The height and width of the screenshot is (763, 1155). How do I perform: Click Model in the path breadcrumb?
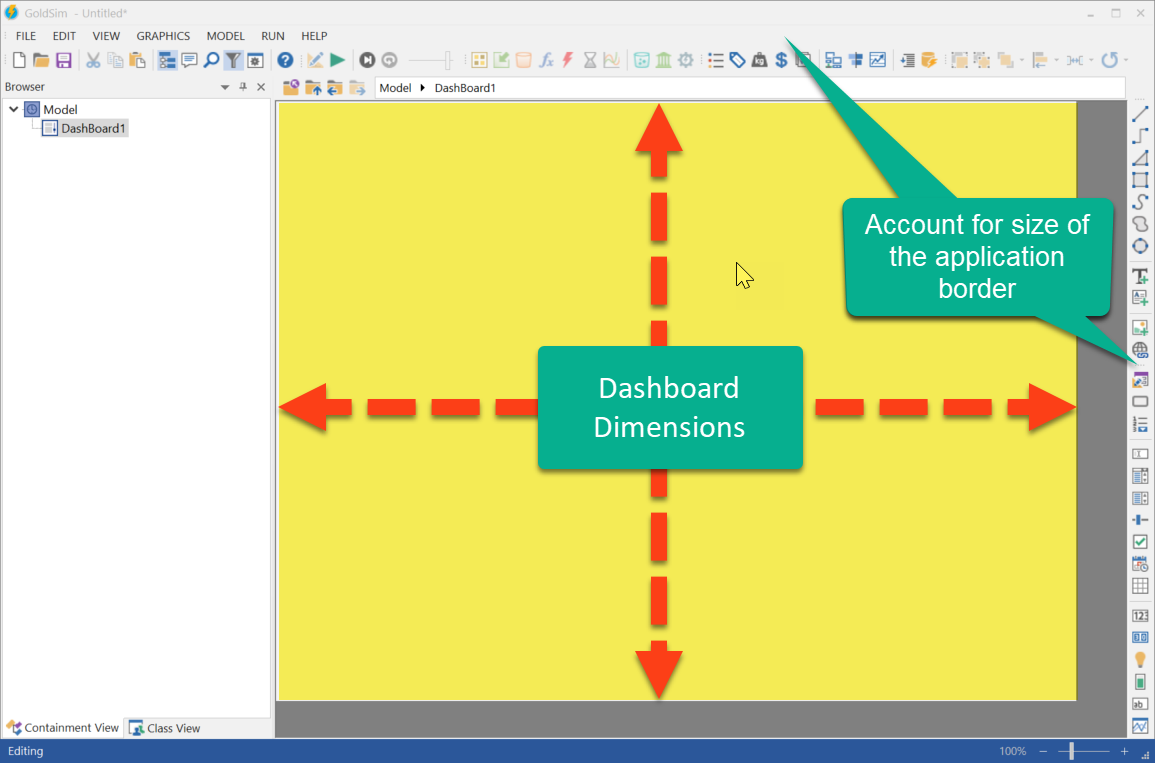pos(396,88)
